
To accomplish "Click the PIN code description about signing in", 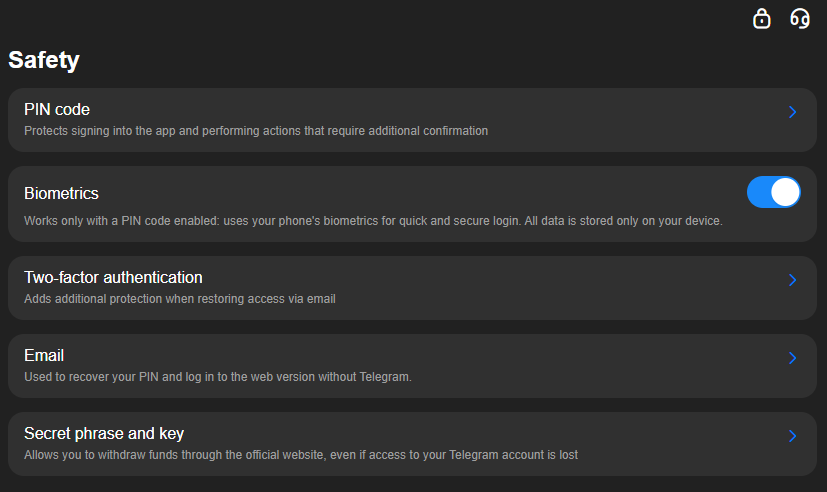I will (256, 131).
